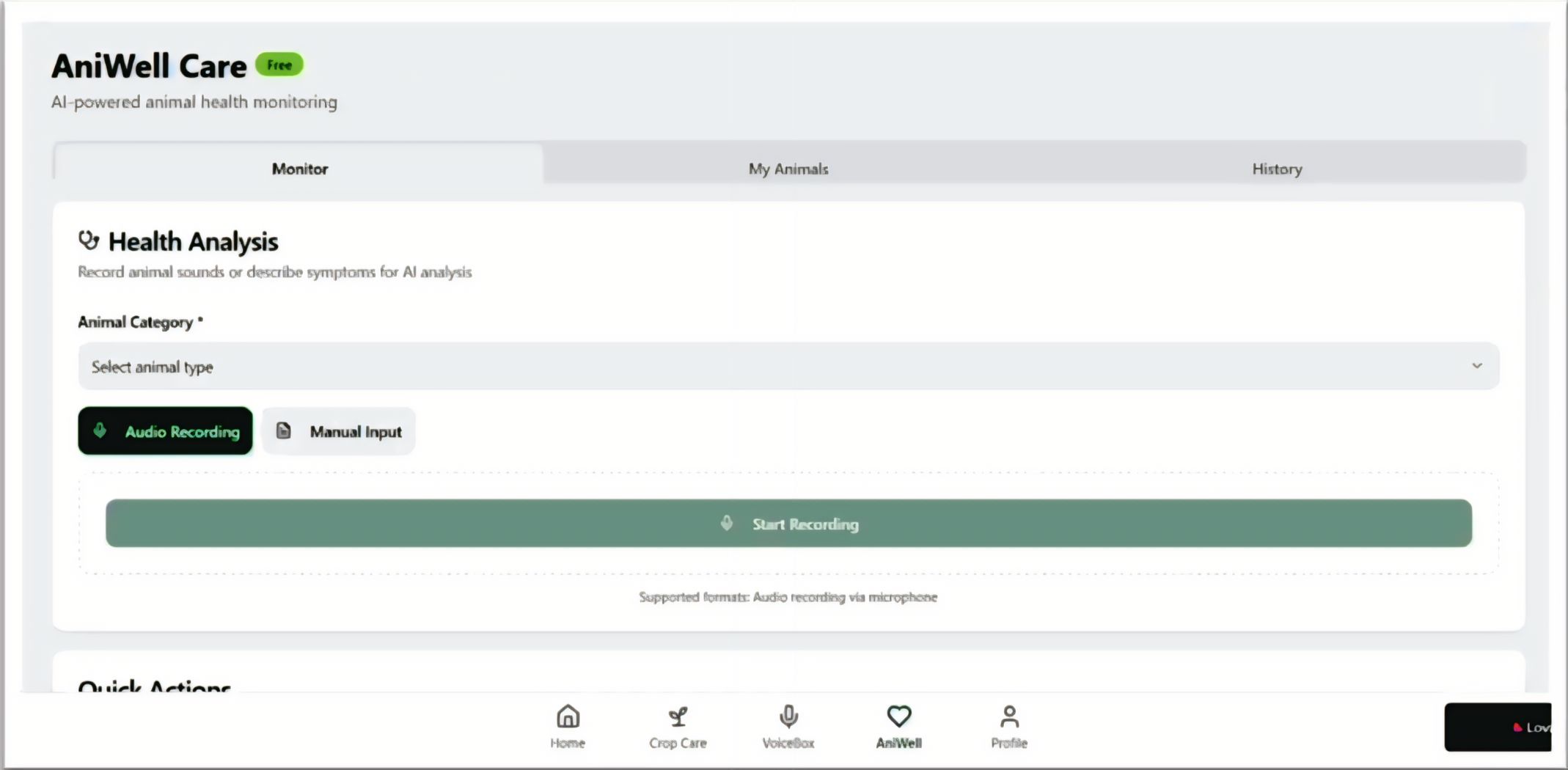The height and width of the screenshot is (770, 1568).
Task: Open the Home page from bottom navigation
Action: (x=568, y=725)
